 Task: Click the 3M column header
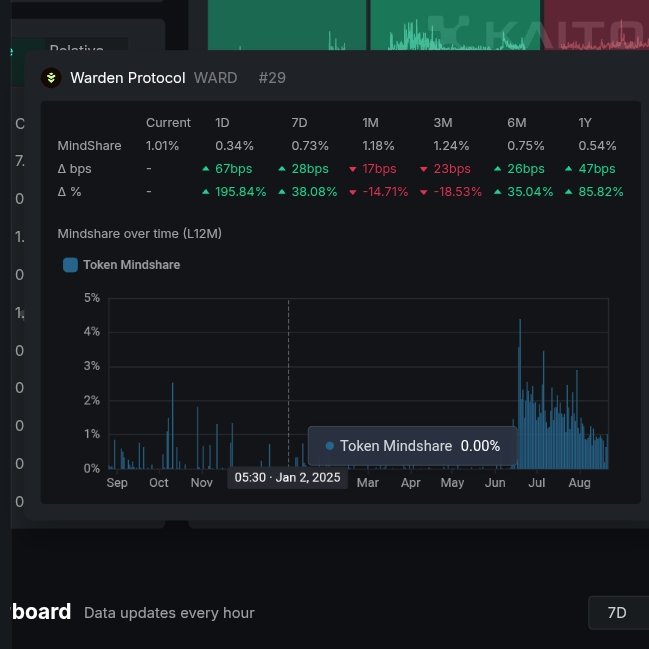click(443, 123)
